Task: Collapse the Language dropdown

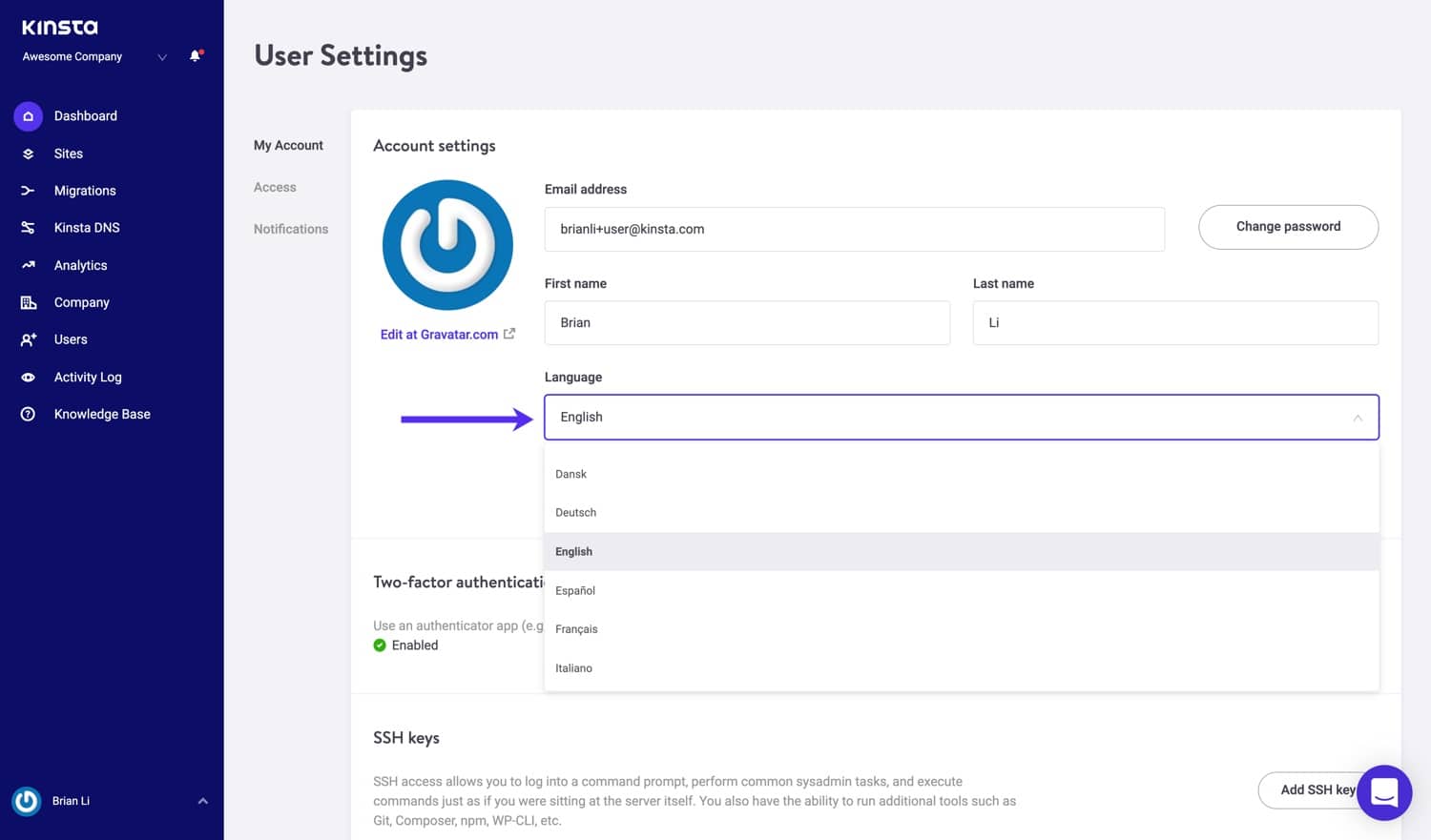Action: [x=1357, y=418]
